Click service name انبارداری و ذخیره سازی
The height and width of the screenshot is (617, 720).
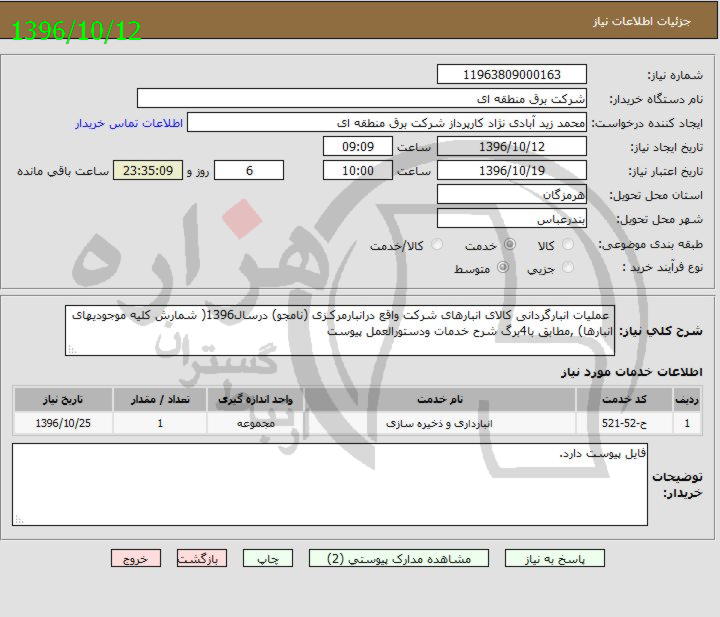439,423
